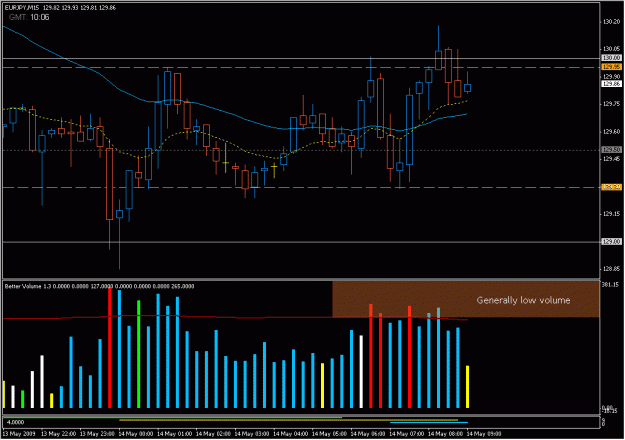Select the gray 129.50 price level tag
The image size is (625, 440).
[x=611, y=149]
